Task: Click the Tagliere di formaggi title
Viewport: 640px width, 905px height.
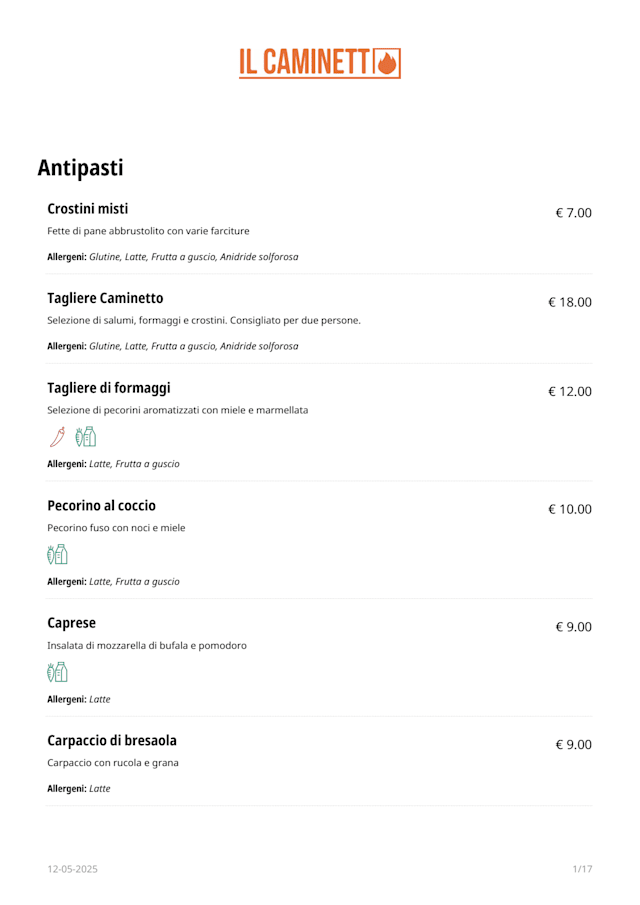Action: pos(109,388)
